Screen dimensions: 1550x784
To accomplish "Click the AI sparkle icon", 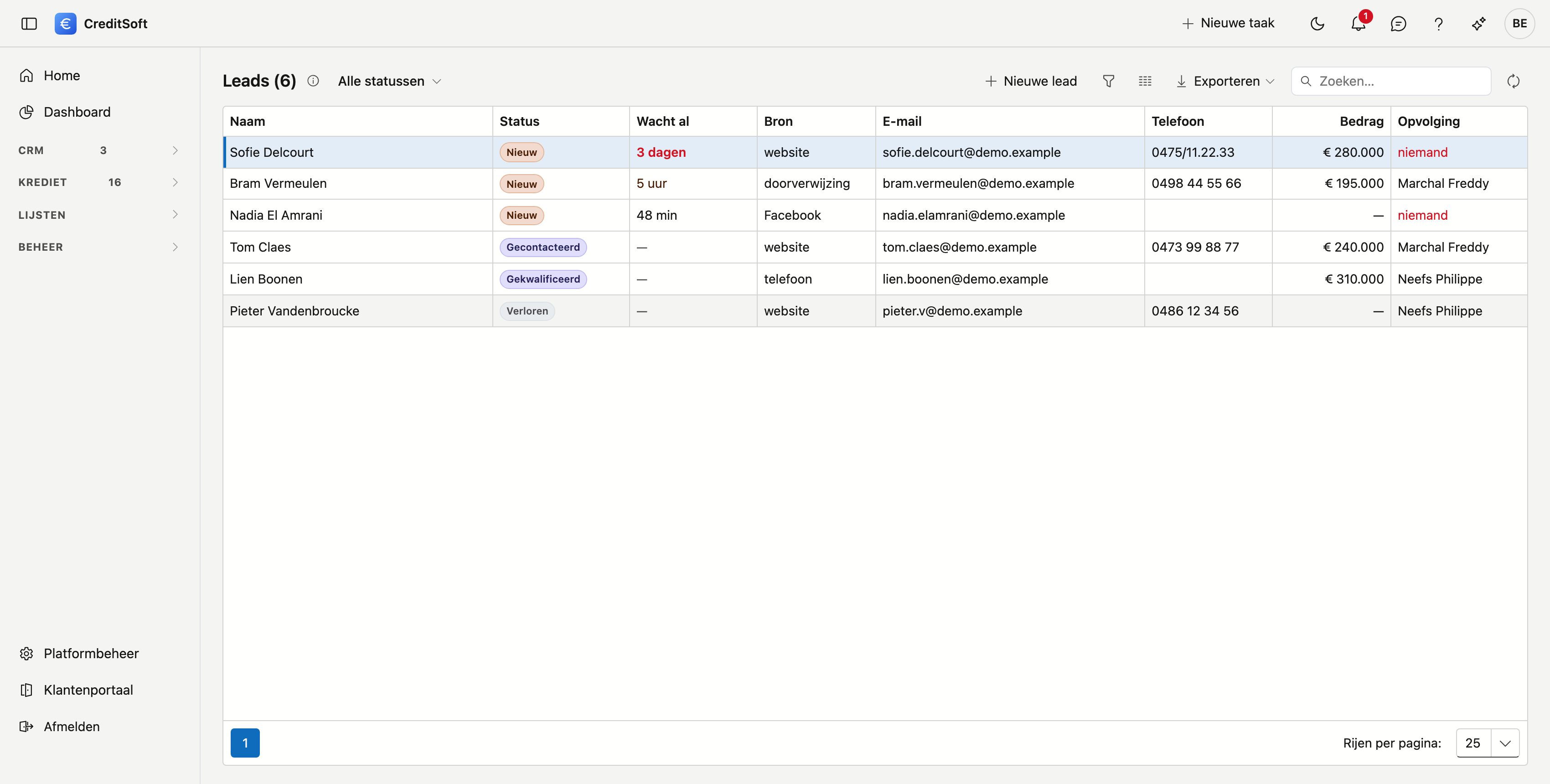I will point(1478,23).
